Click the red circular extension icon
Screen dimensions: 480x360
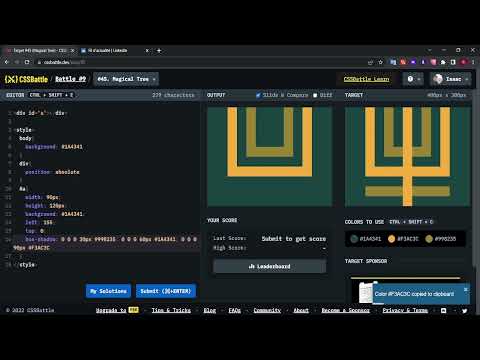point(463,62)
